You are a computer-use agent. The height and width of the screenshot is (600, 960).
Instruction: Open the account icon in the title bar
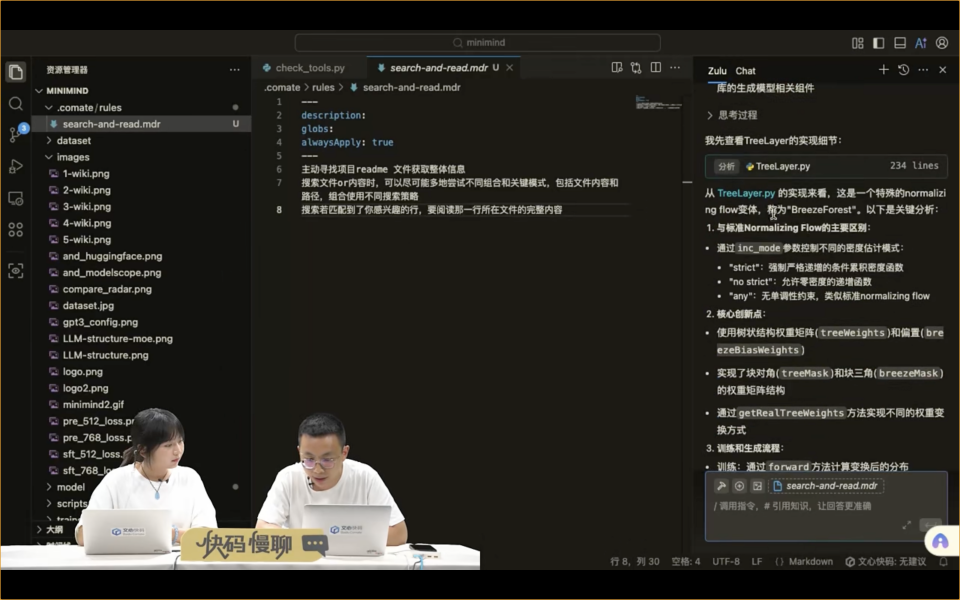click(942, 43)
